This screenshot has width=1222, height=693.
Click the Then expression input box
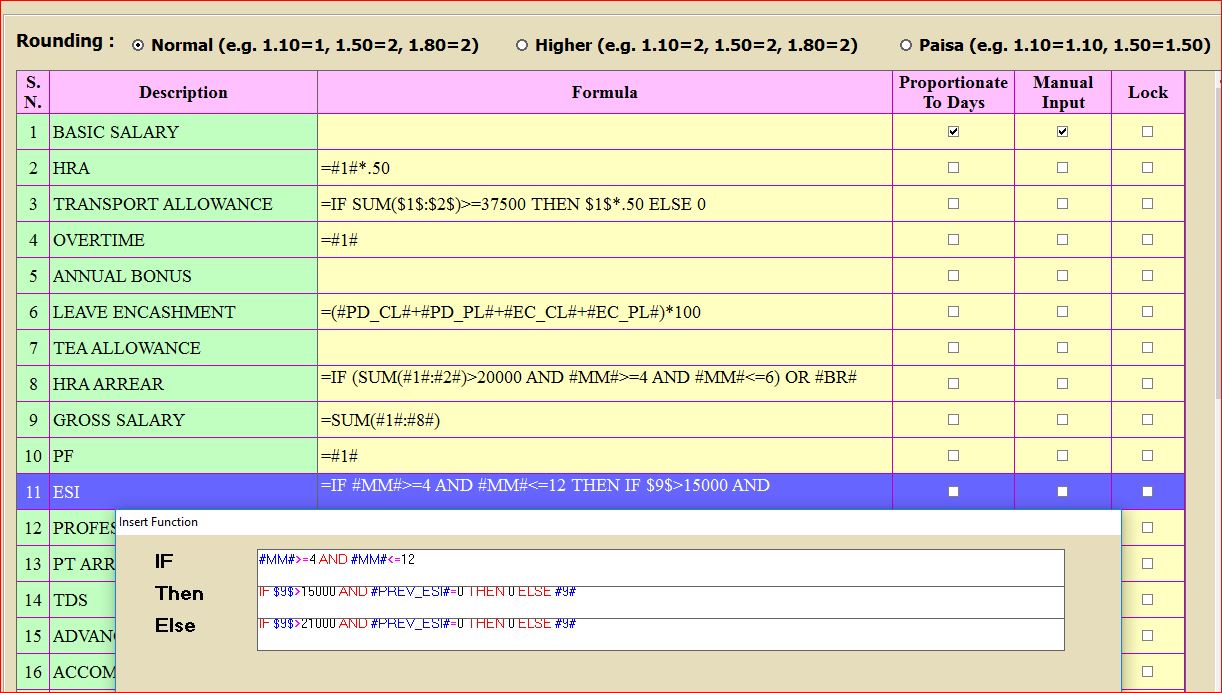(660, 598)
